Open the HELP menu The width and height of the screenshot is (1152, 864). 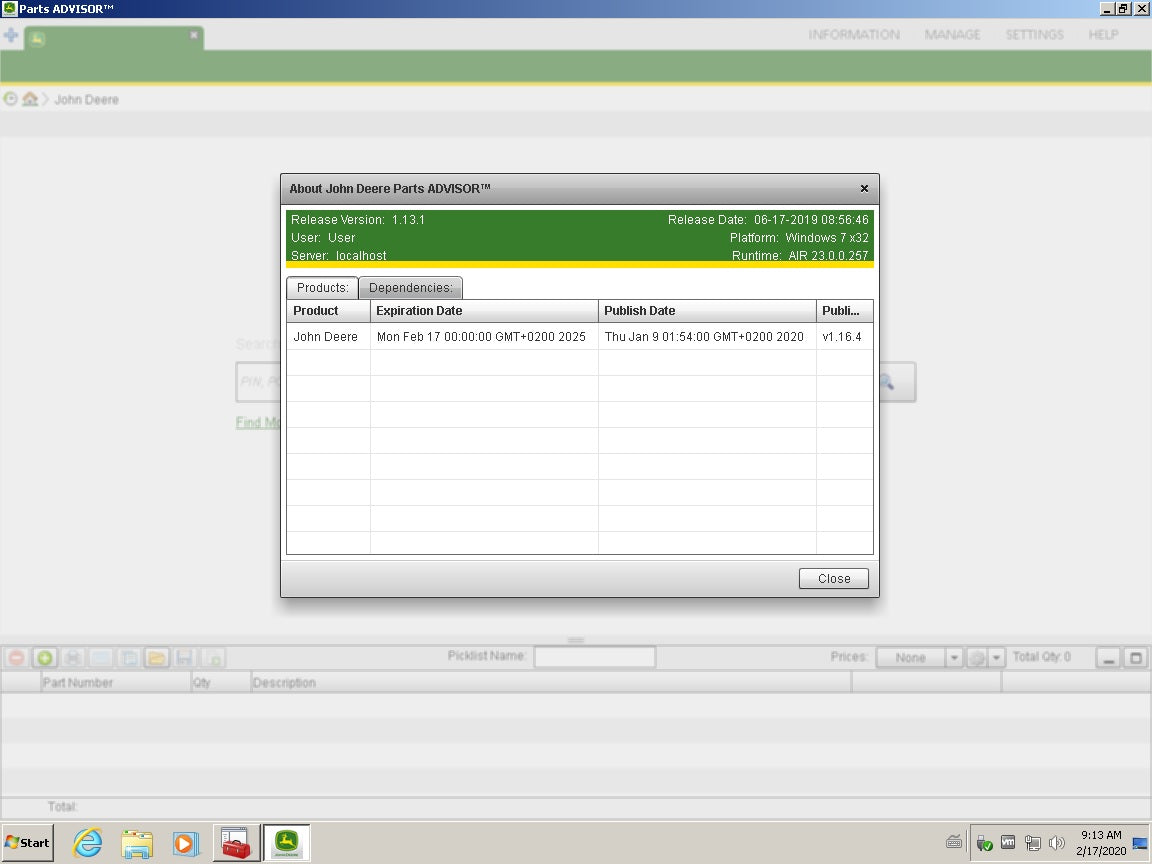pyautogui.click(x=1103, y=35)
